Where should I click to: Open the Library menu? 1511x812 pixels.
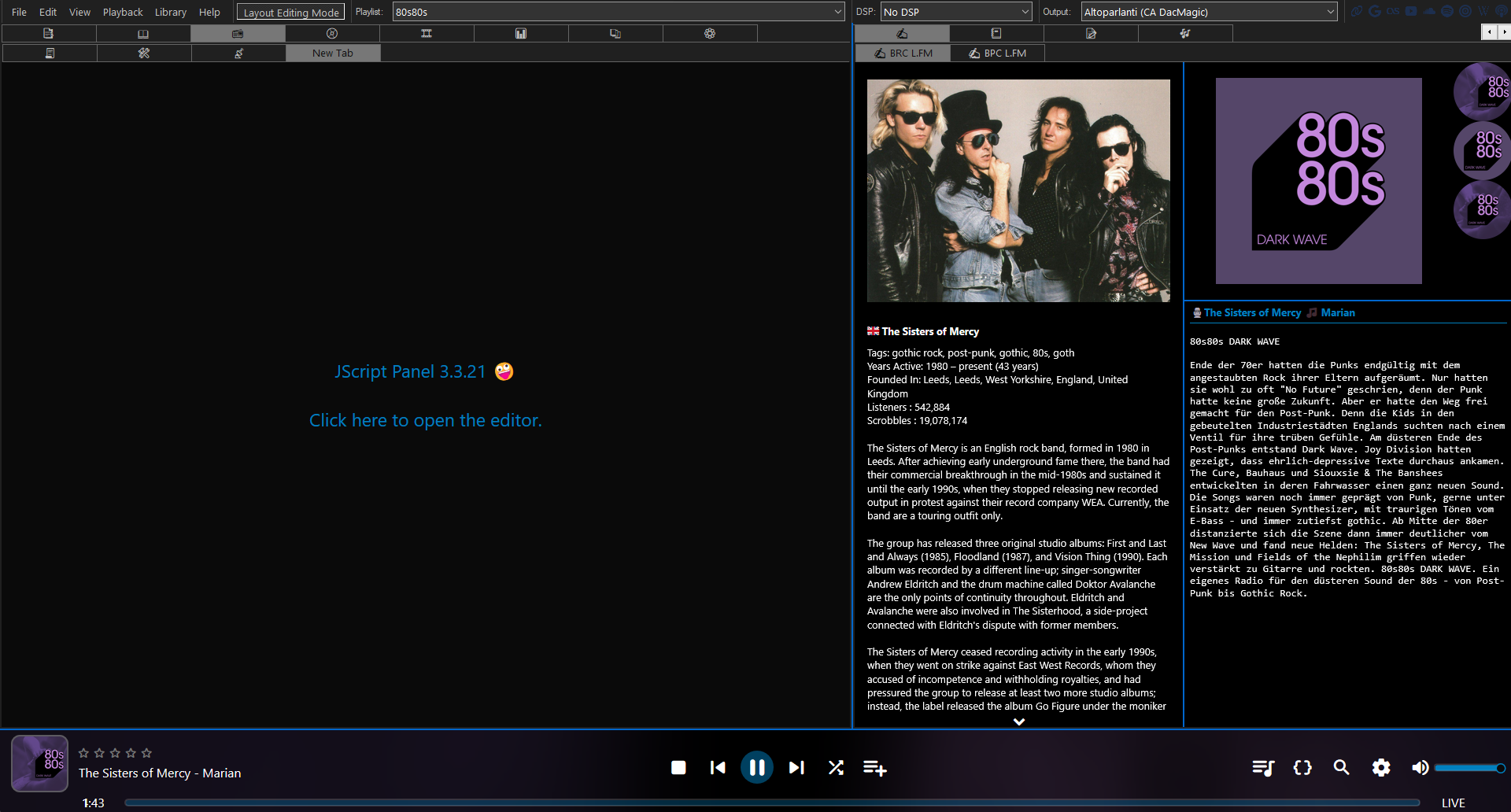click(170, 12)
